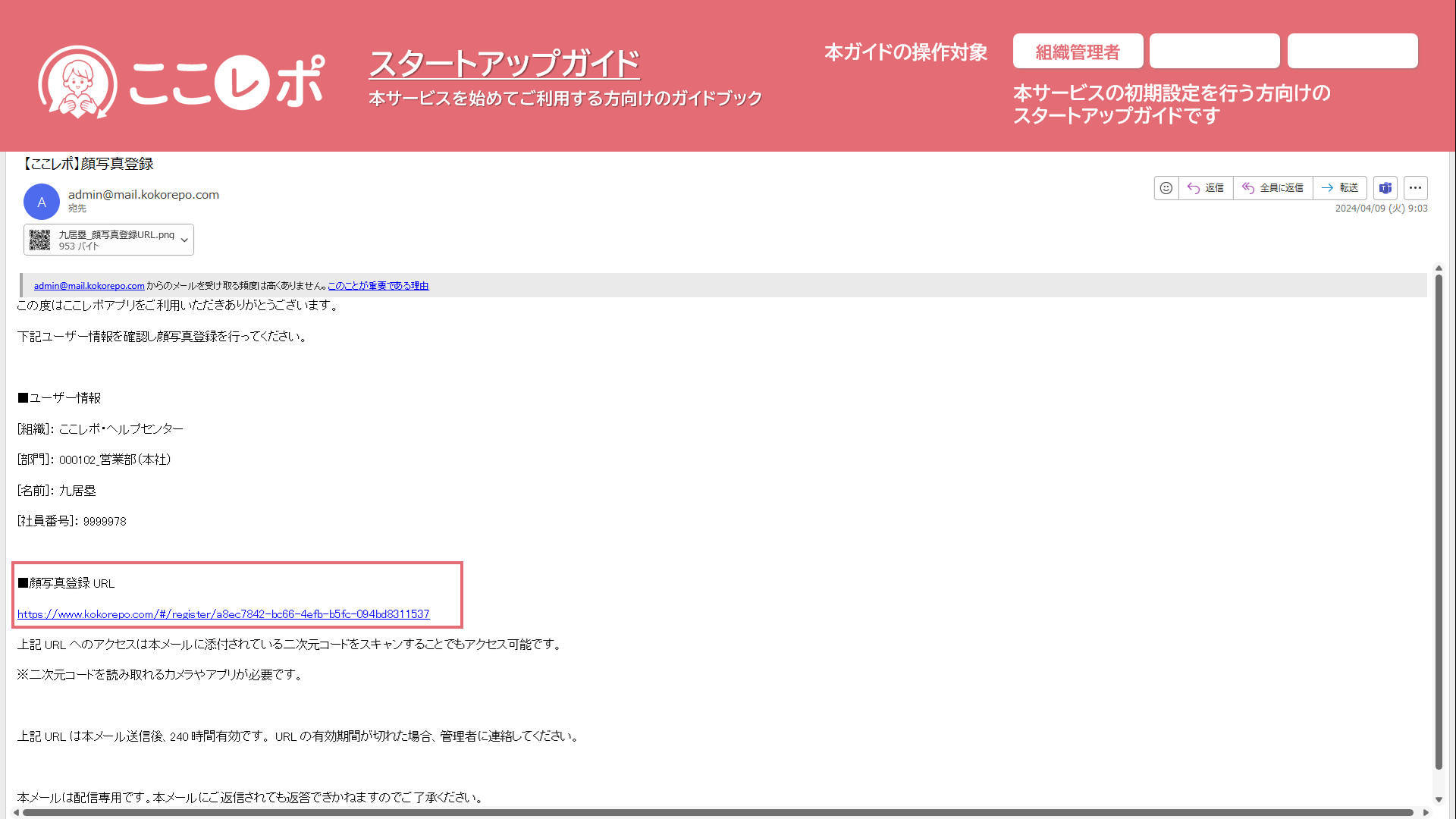Click the Reply All (全員に返信) button
The height and width of the screenshot is (819, 1456).
click(x=1272, y=188)
